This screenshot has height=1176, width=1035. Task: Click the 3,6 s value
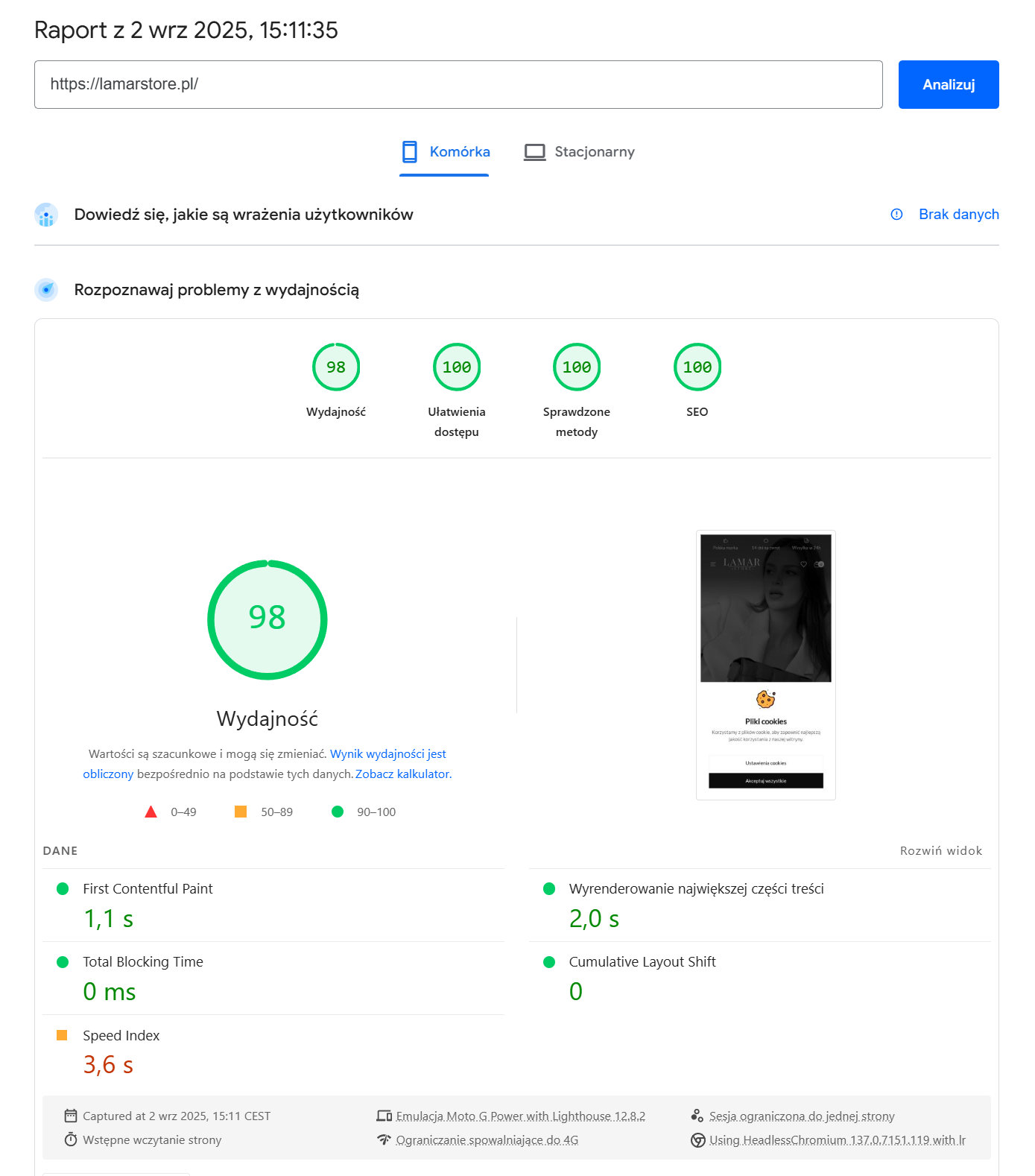(x=108, y=1065)
